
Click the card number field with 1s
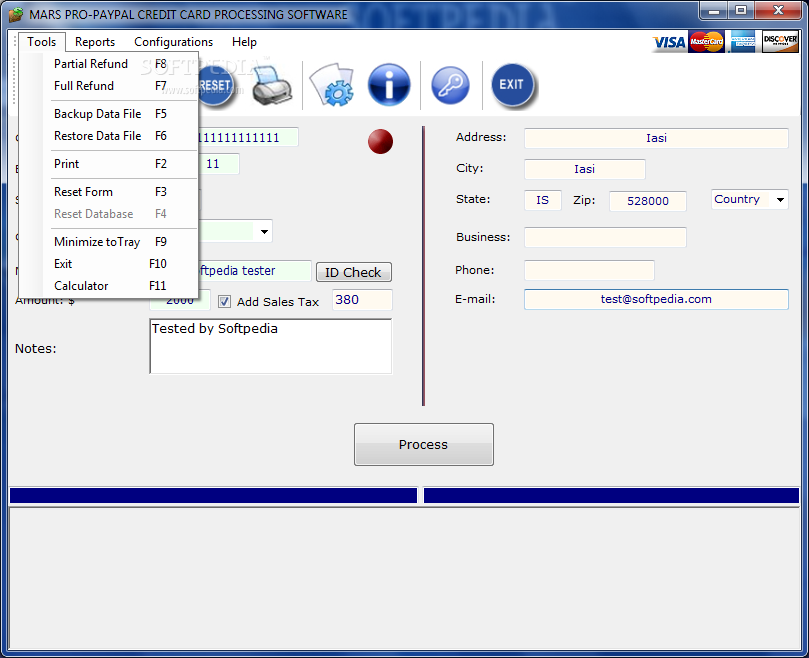(x=248, y=137)
